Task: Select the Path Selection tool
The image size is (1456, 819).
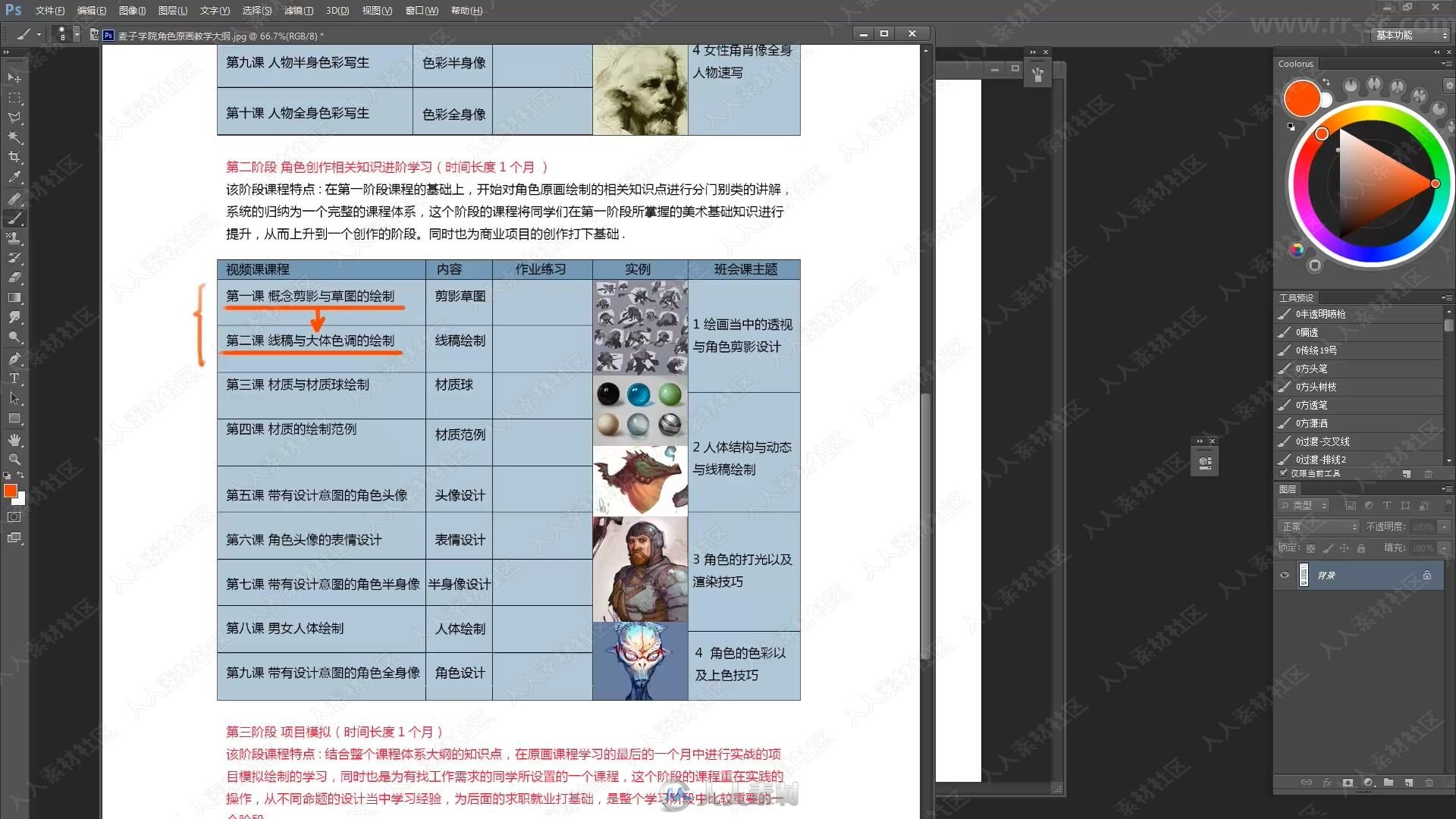Action: [14, 398]
